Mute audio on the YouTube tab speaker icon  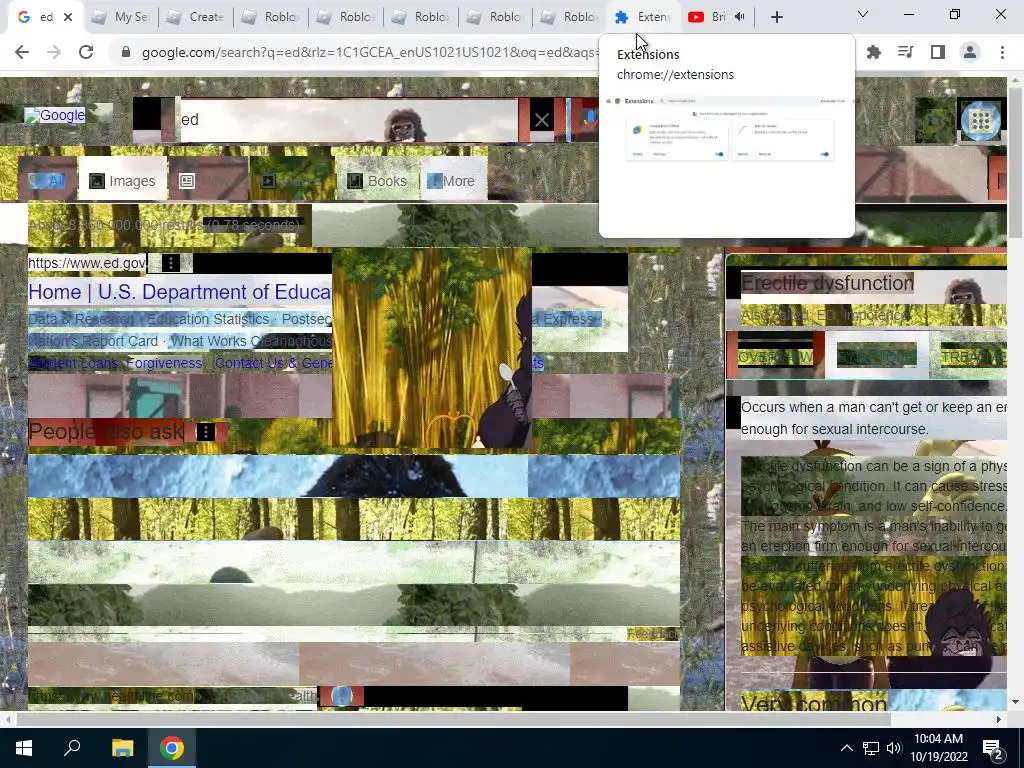point(739,17)
